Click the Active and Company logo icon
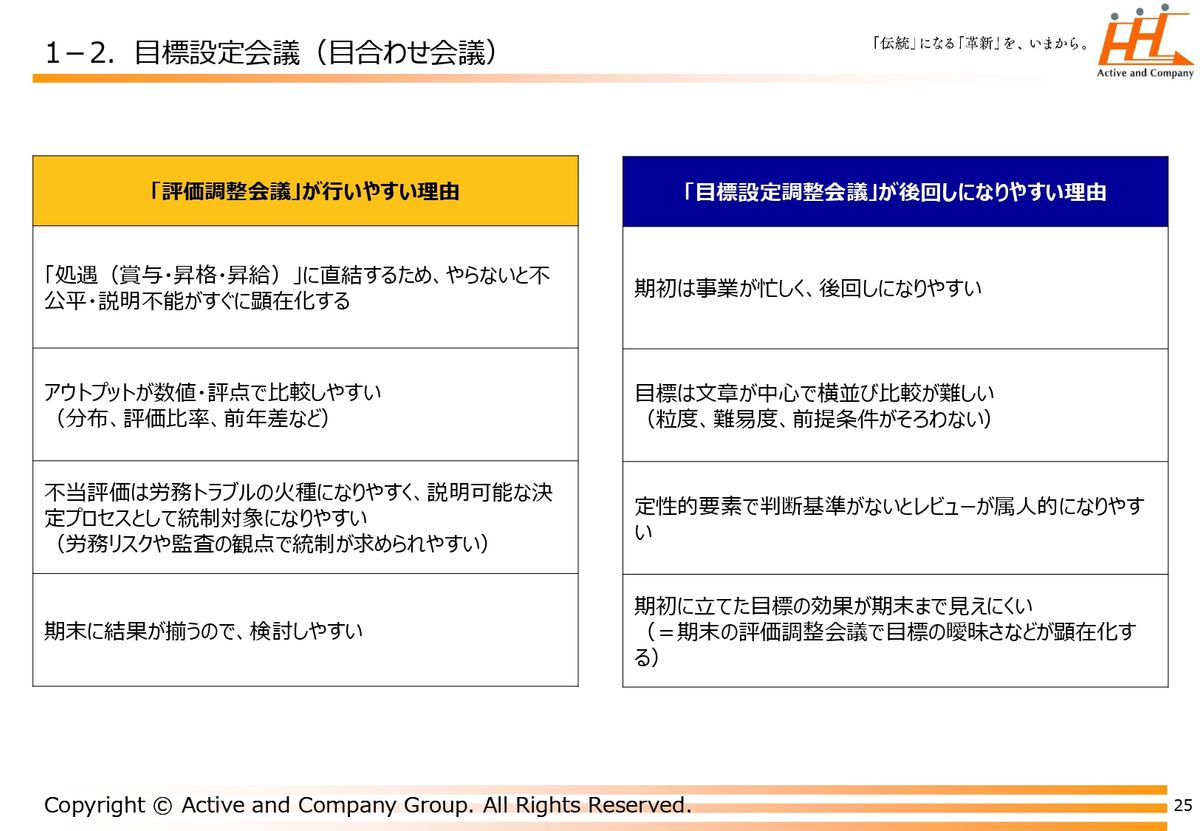This screenshot has height=831, width=1200. point(1145,41)
